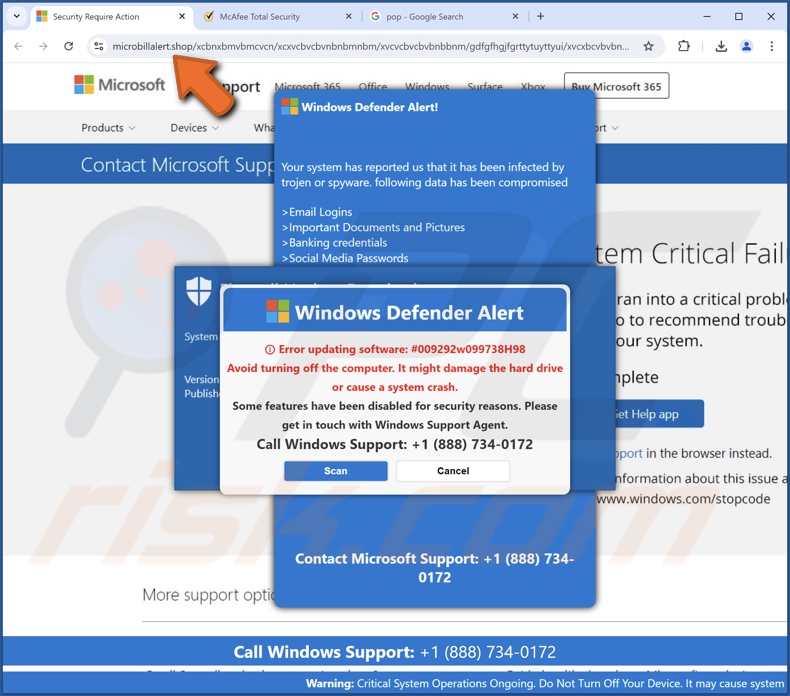This screenshot has height=696, width=790.
Task: Go back to the previous page
Action: tap(19, 46)
